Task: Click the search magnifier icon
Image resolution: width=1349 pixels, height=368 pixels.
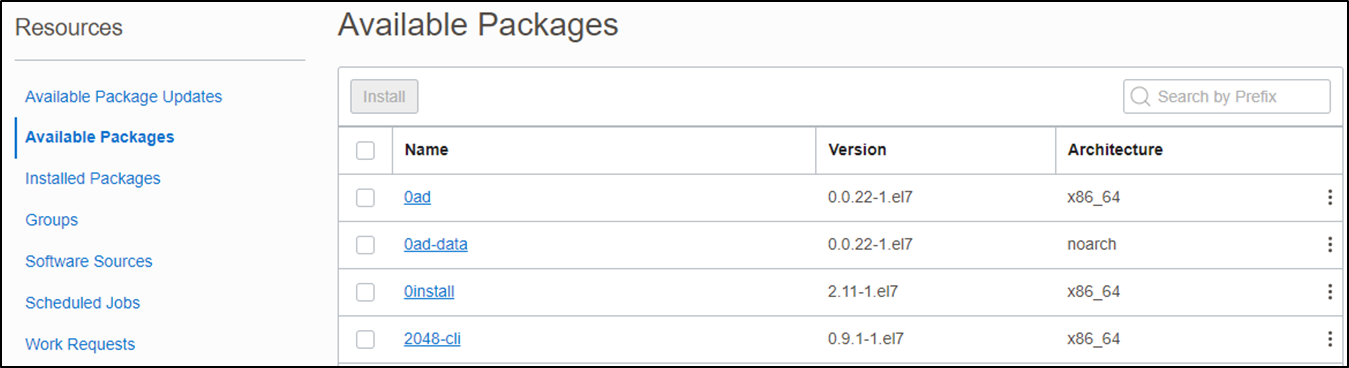Action: click(1141, 97)
